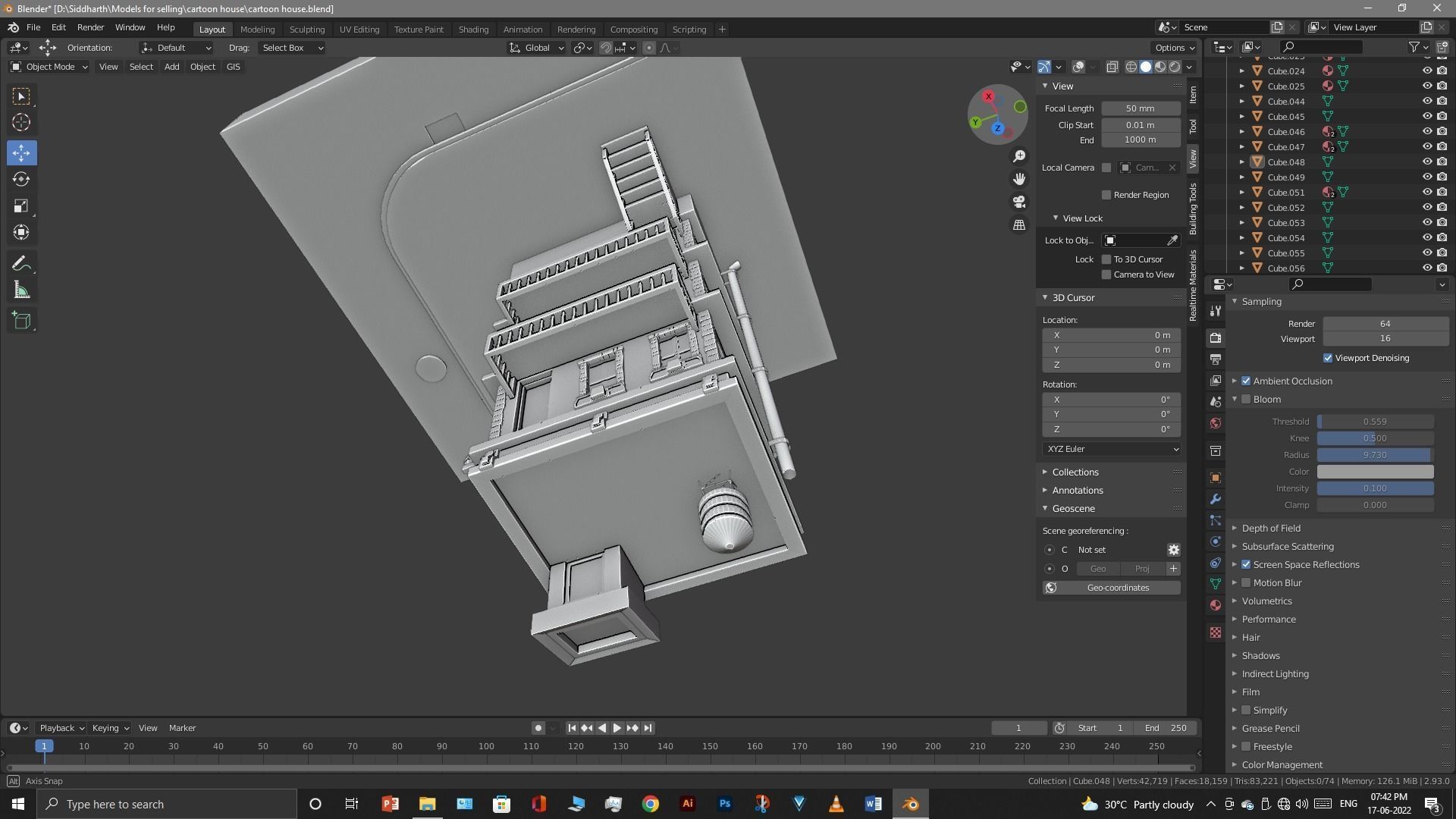Open the Drag Select Box dropdown
The width and height of the screenshot is (1456, 819).
(x=292, y=48)
